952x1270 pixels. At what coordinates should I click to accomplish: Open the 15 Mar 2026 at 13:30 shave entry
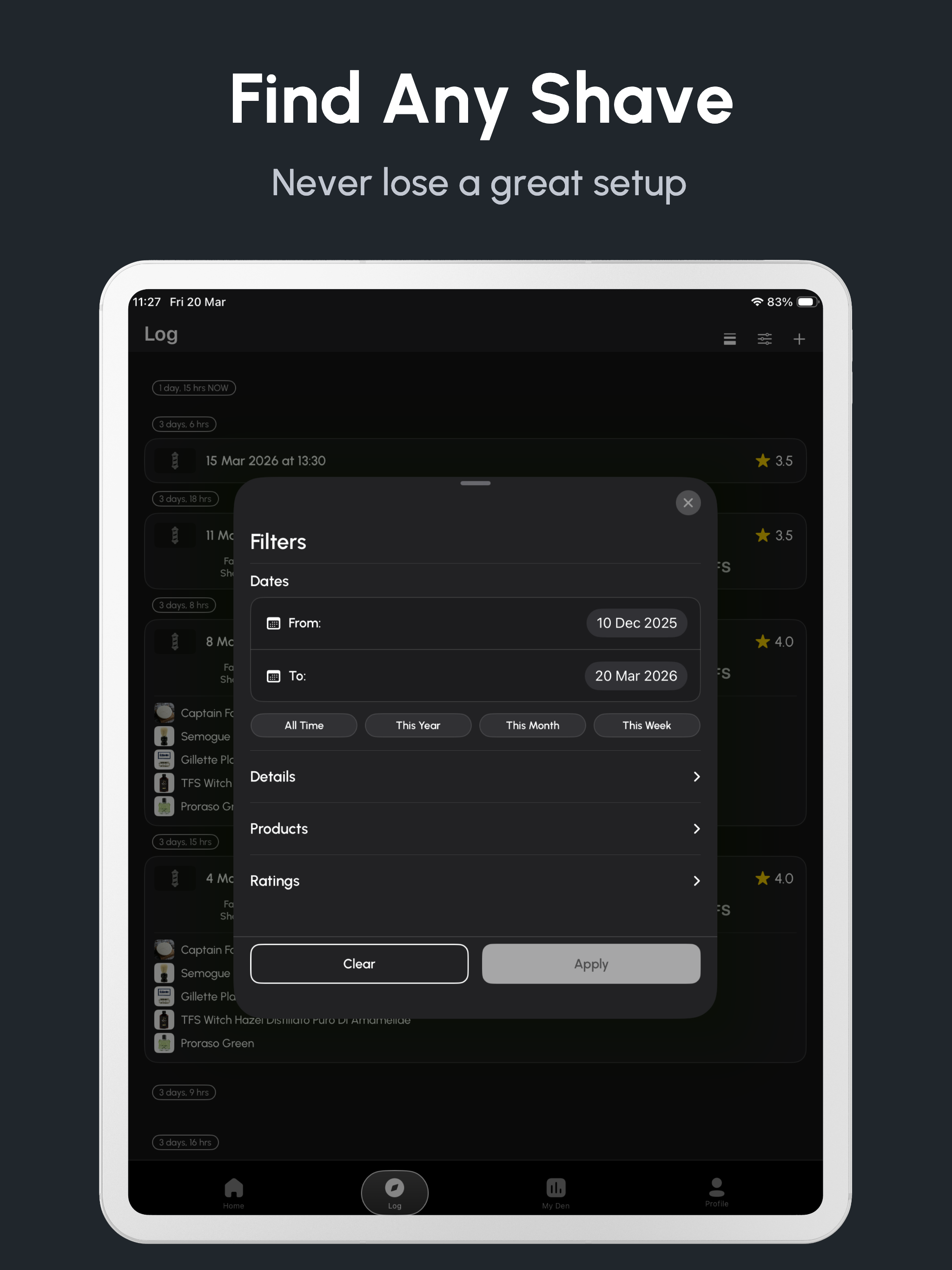(x=476, y=461)
